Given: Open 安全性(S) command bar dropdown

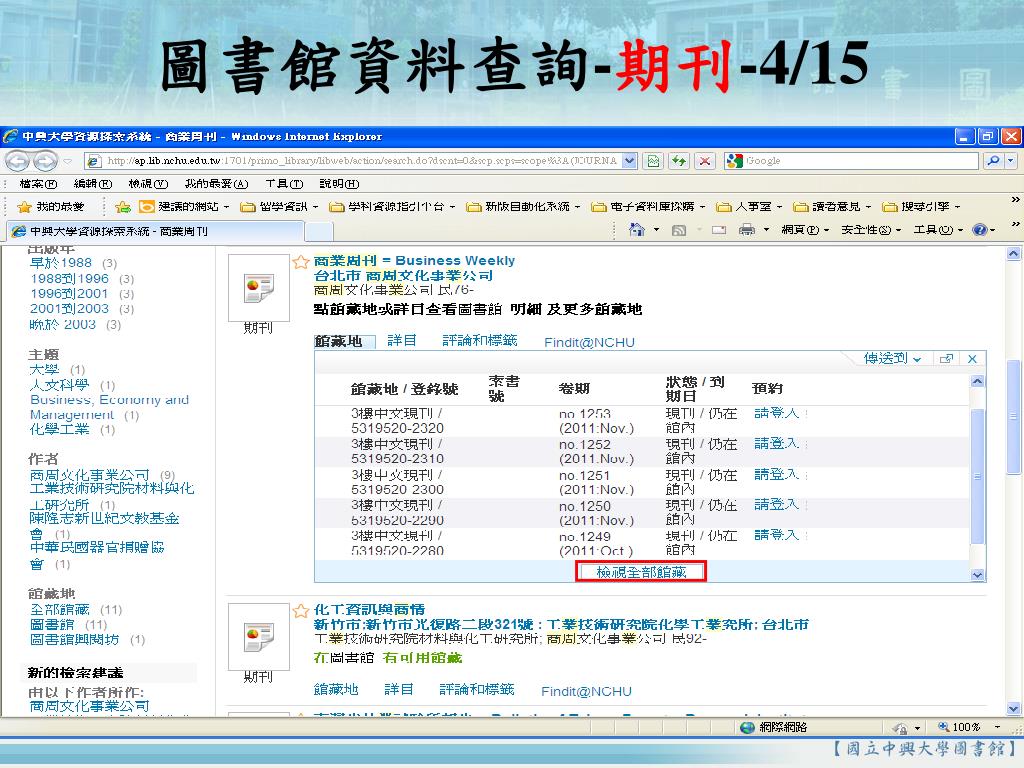Looking at the screenshot, I should tap(871, 230).
